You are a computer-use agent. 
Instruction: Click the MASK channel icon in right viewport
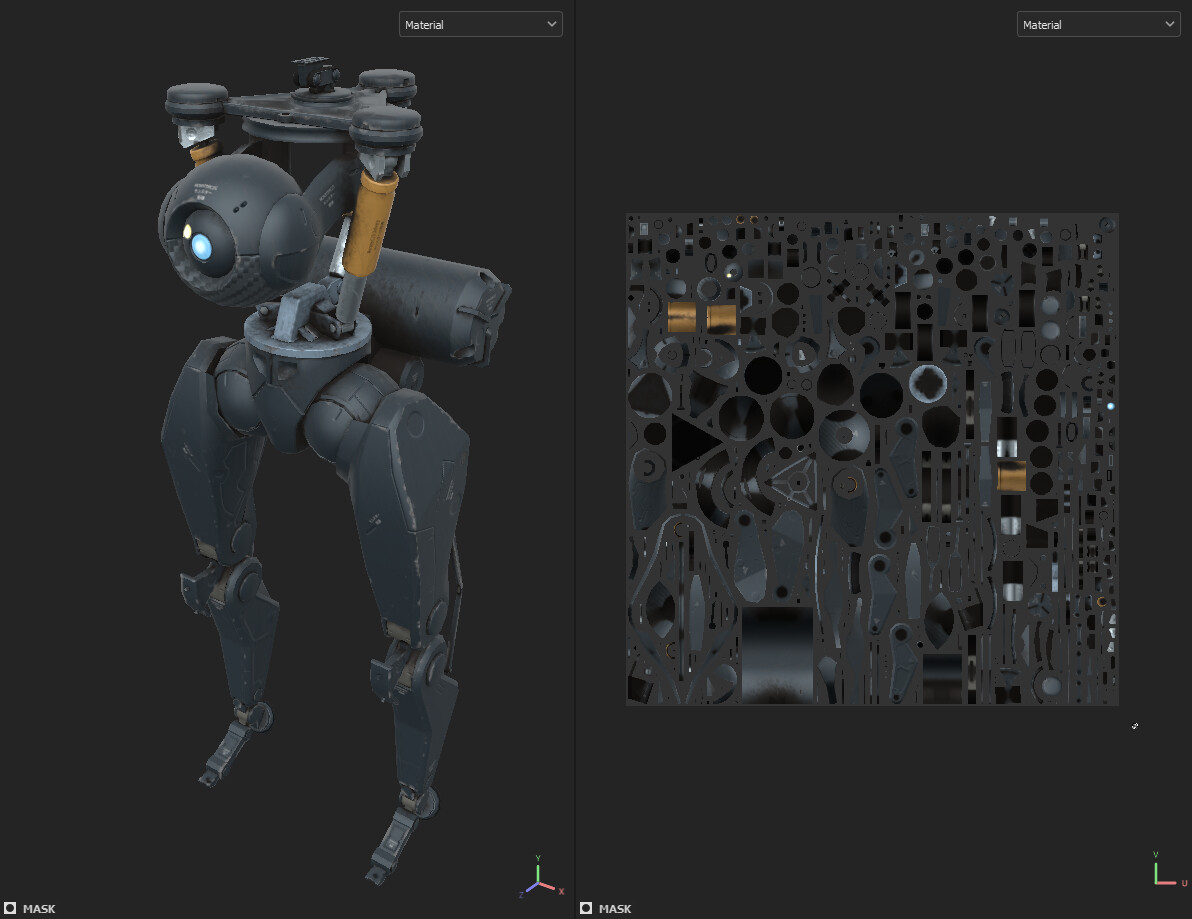(x=588, y=909)
